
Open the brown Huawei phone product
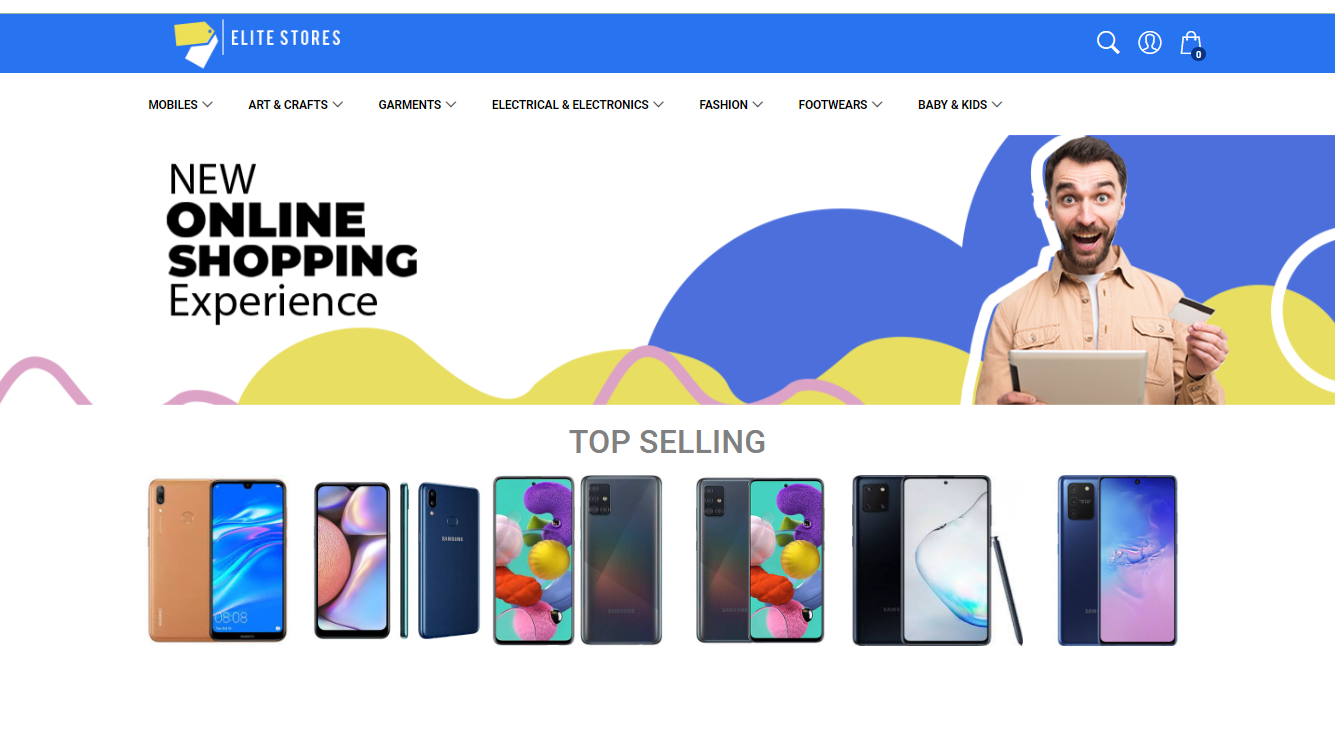click(217, 560)
